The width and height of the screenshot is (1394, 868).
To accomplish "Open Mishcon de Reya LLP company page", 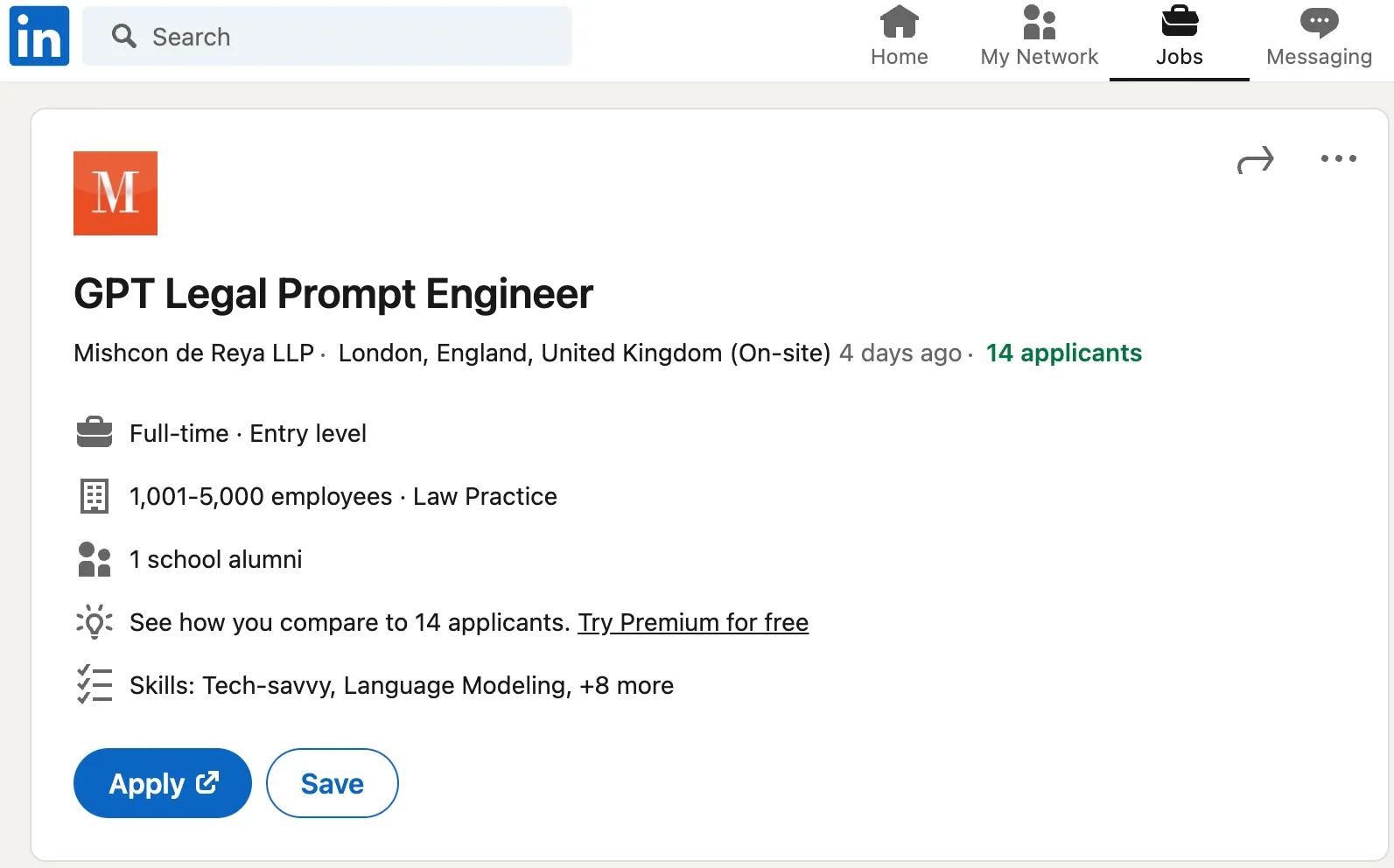I will click(193, 353).
